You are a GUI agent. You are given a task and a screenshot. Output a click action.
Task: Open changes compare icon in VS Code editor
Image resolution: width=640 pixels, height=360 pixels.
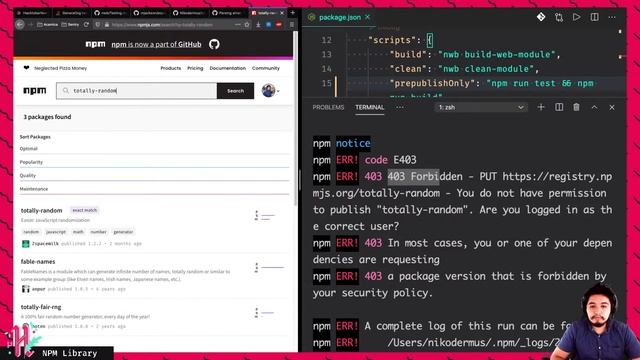[x=559, y=17]
